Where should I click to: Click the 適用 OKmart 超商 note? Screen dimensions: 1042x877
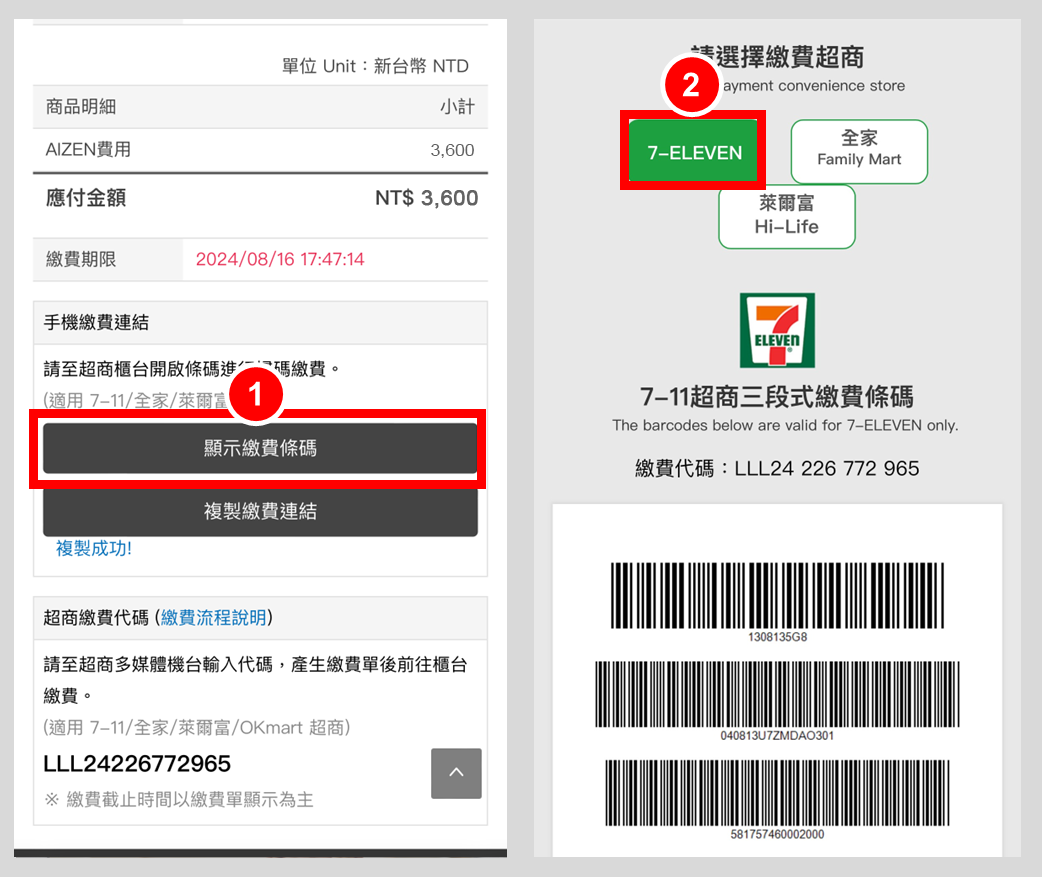(197, 728)
